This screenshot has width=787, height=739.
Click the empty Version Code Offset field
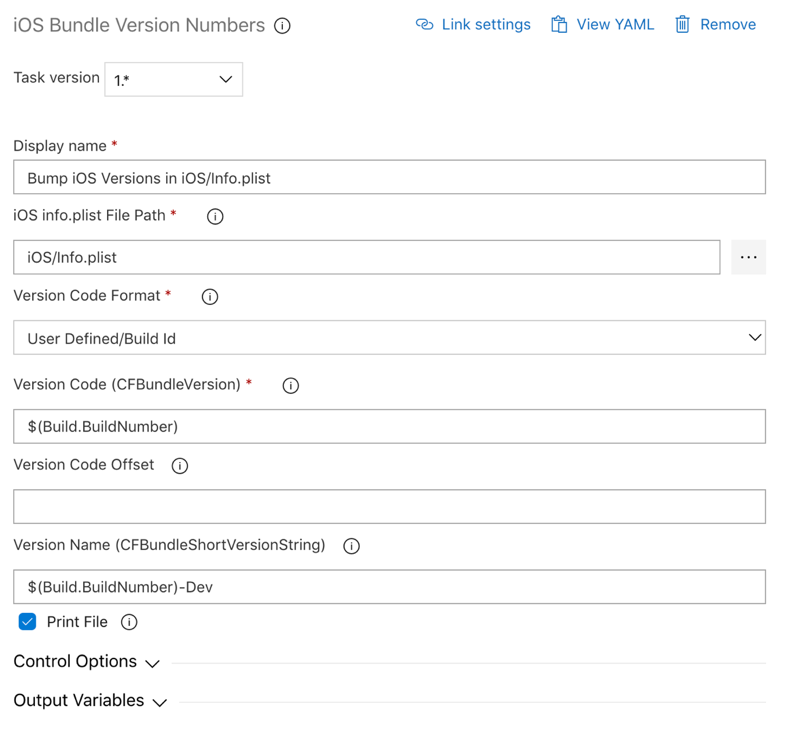click(x=389, y=507)
